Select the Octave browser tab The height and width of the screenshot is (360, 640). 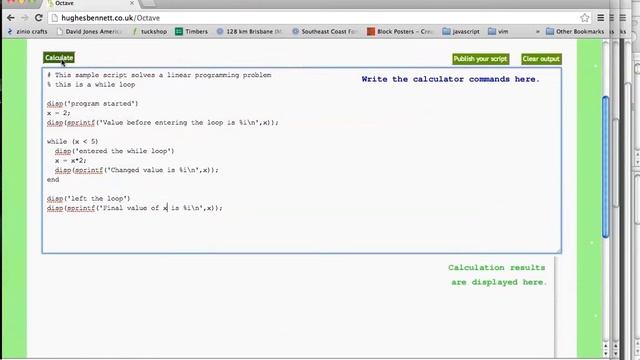(92, 3)
